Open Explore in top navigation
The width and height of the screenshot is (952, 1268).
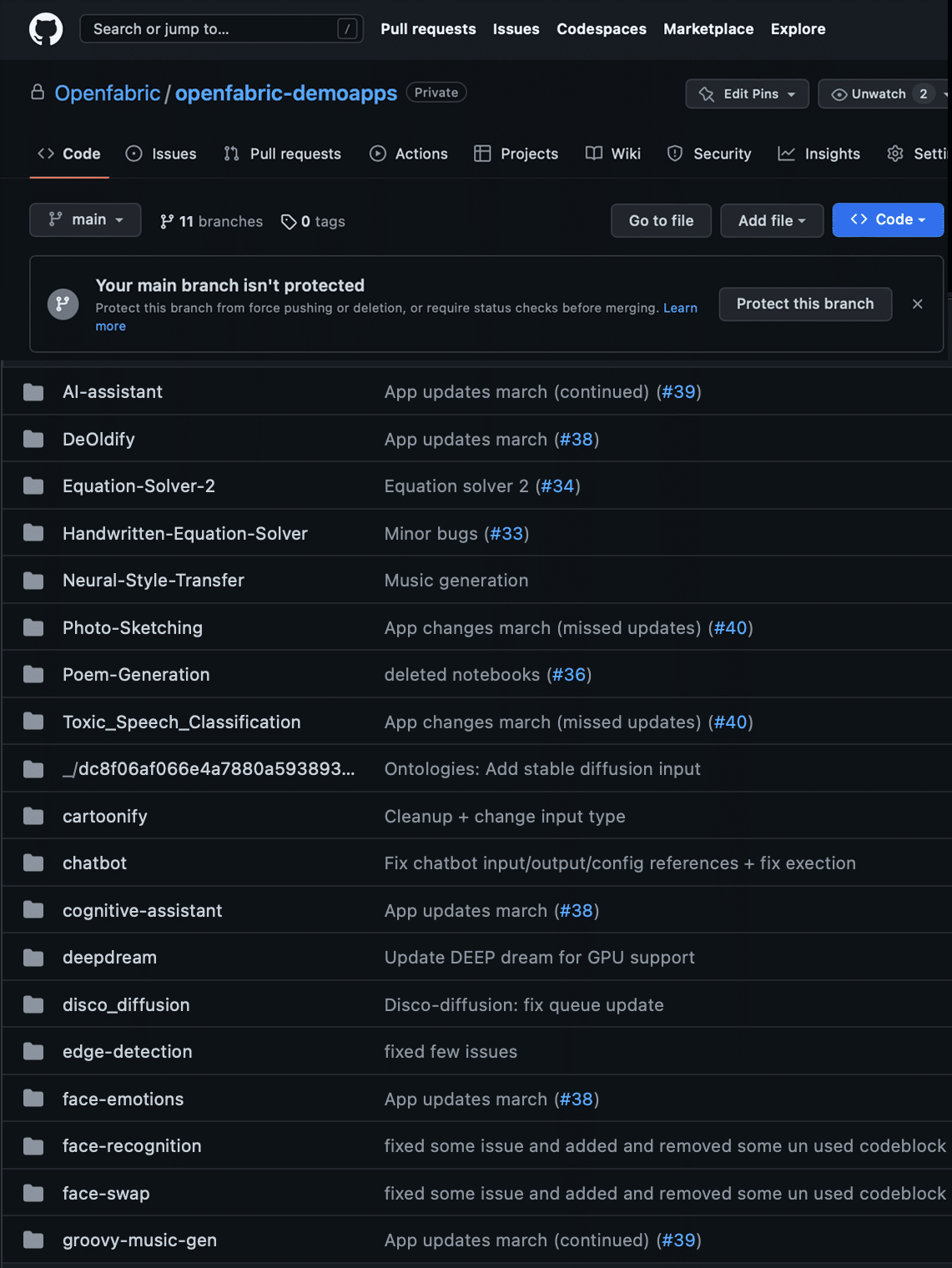coord(798,29)
